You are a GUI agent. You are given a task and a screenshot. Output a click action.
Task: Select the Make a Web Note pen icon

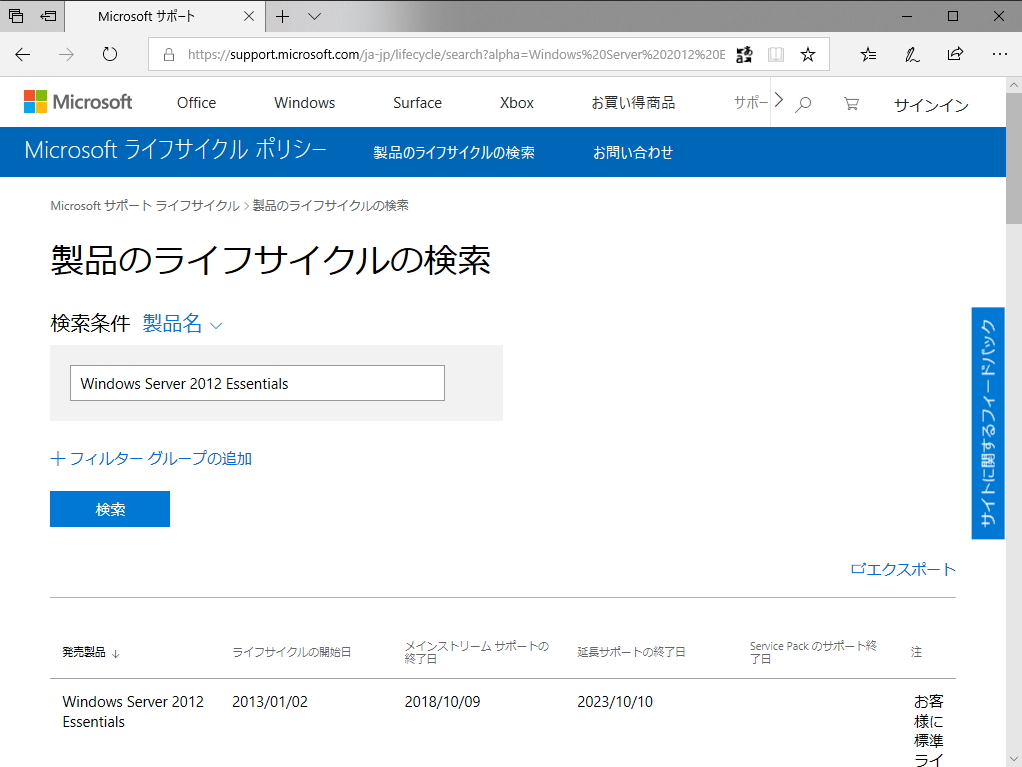(911, 54)
